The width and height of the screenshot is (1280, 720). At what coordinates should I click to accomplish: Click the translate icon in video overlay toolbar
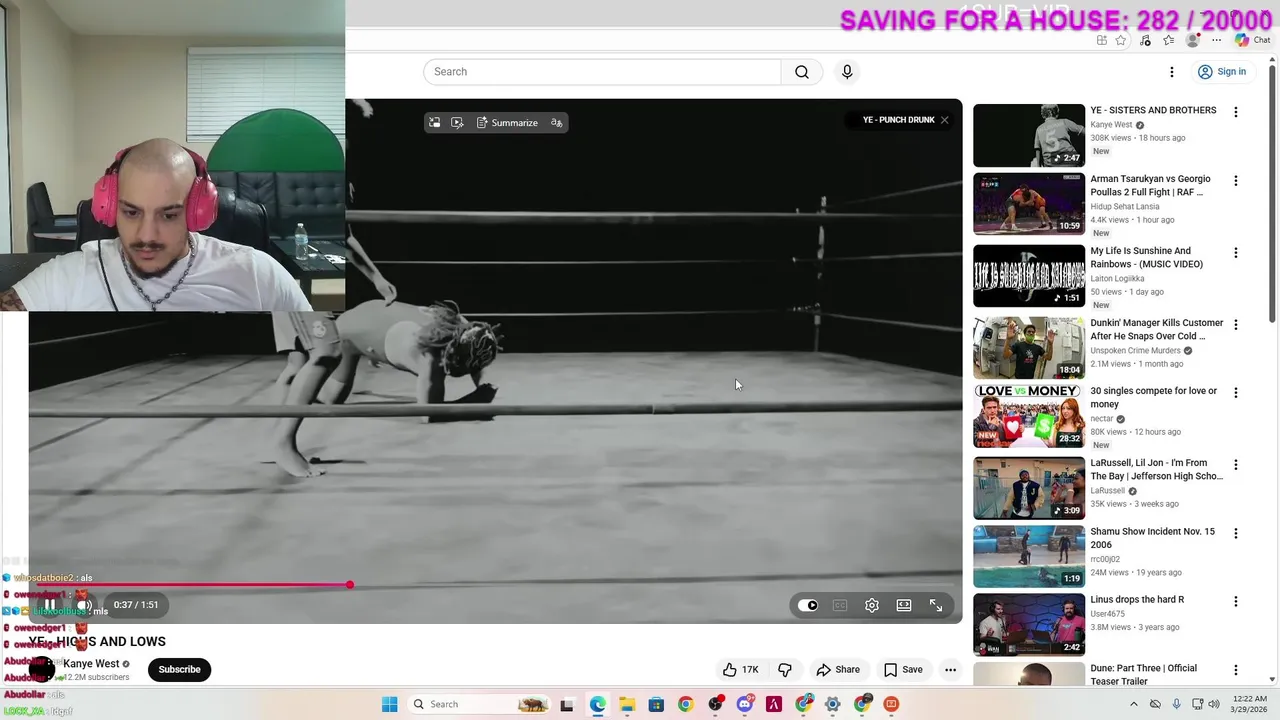(x=557, y=122)
